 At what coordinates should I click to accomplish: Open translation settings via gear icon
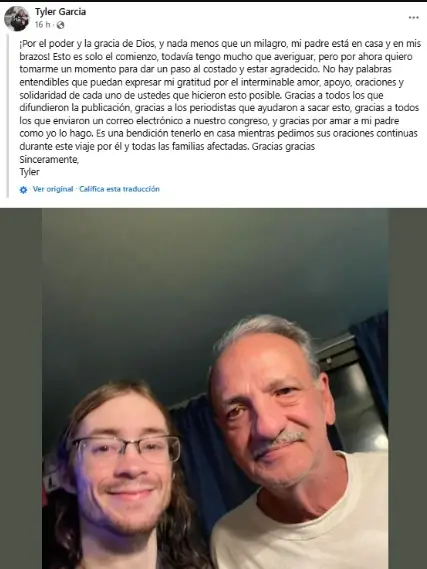[23, 190]
